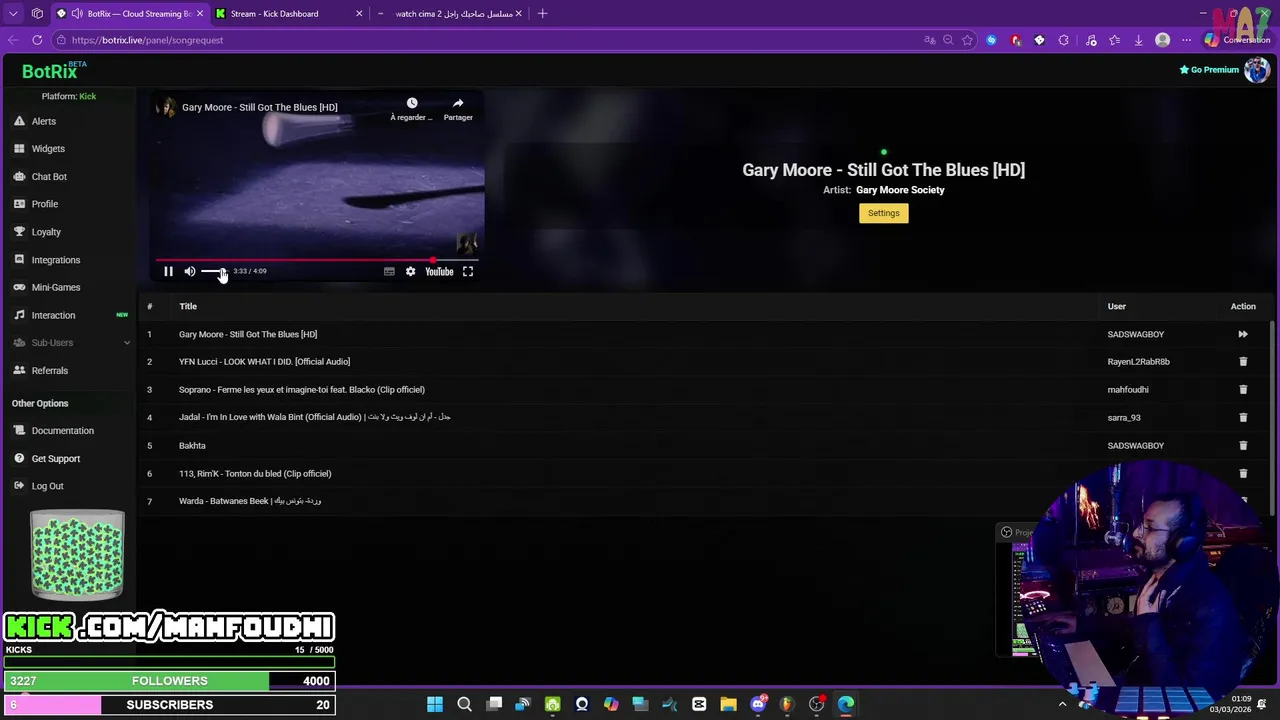Open the tab search dropdown arrow
Screen dimensions: 1280x720
pyautogui.click(x=13, y=14)
